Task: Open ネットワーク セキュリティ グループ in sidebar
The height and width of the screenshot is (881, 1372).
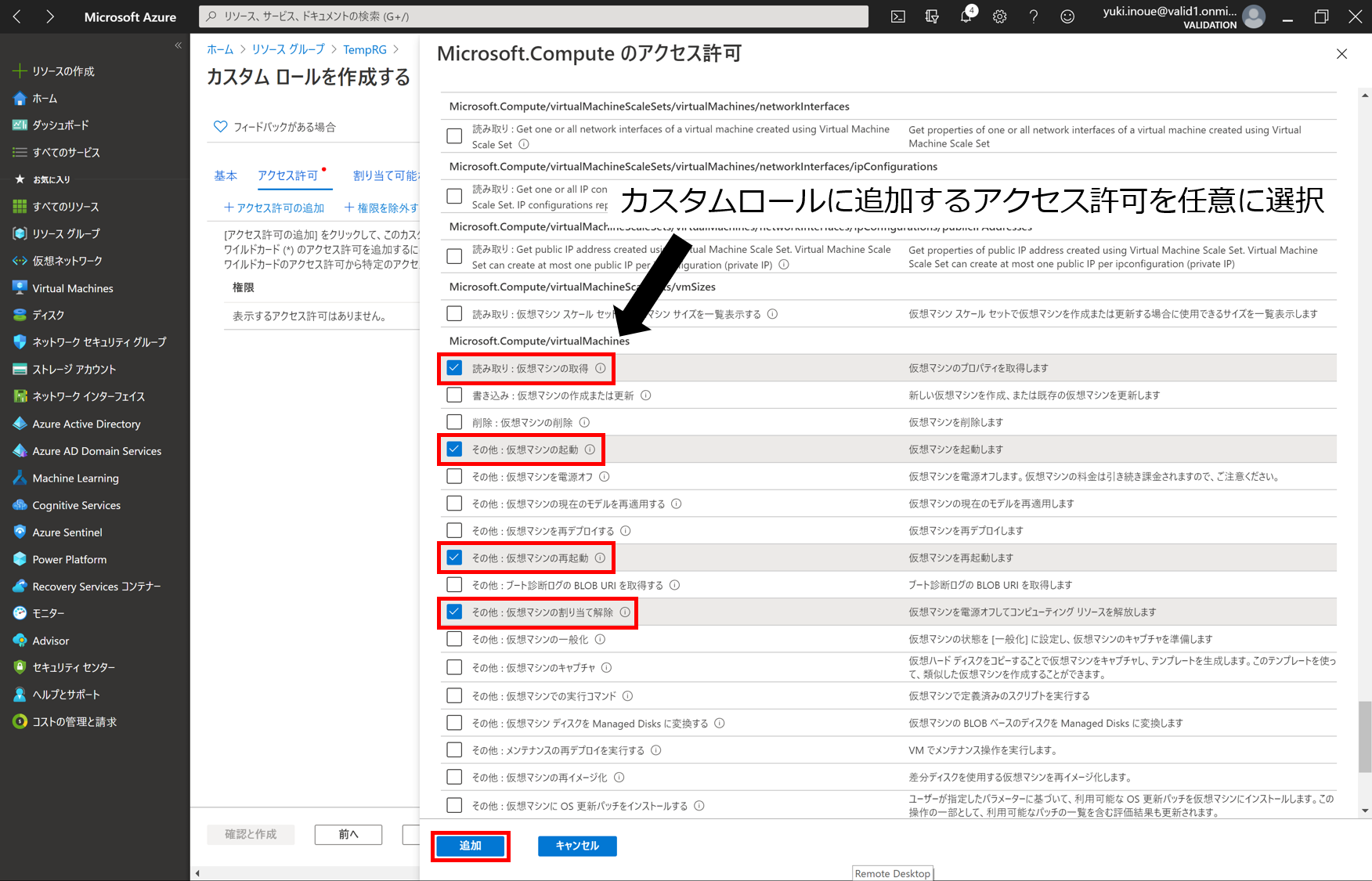Action: (x=99, y=342)
